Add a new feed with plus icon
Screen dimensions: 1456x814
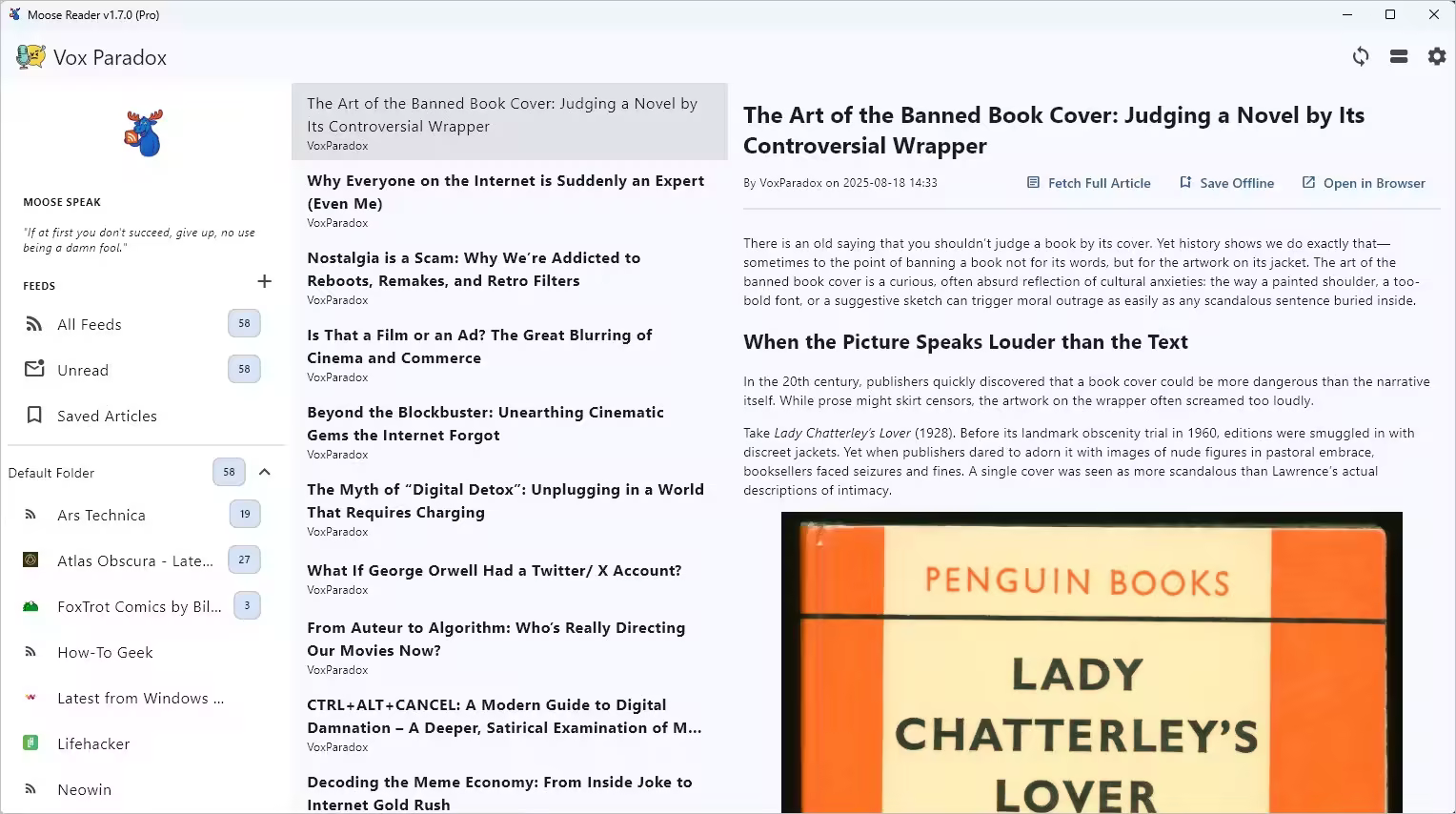[x=265, y=281]
